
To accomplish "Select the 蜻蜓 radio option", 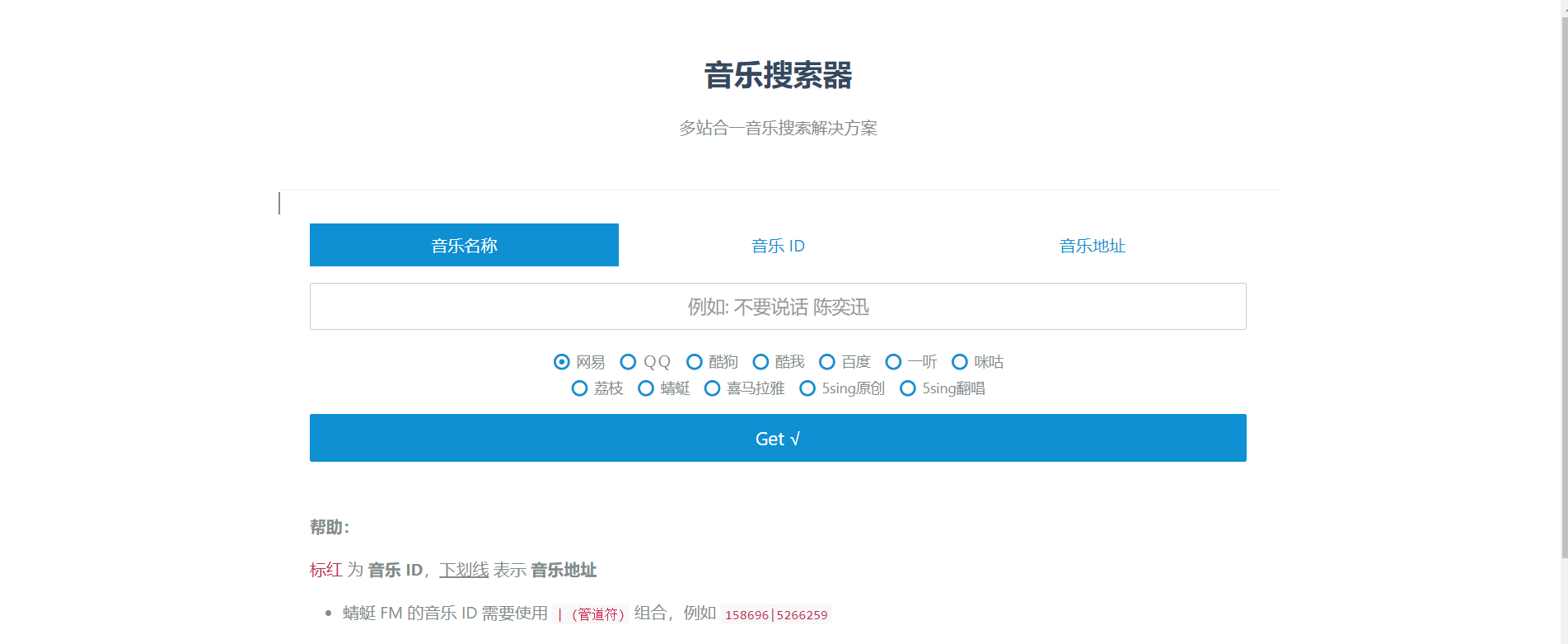I will [x=646, y=388].
